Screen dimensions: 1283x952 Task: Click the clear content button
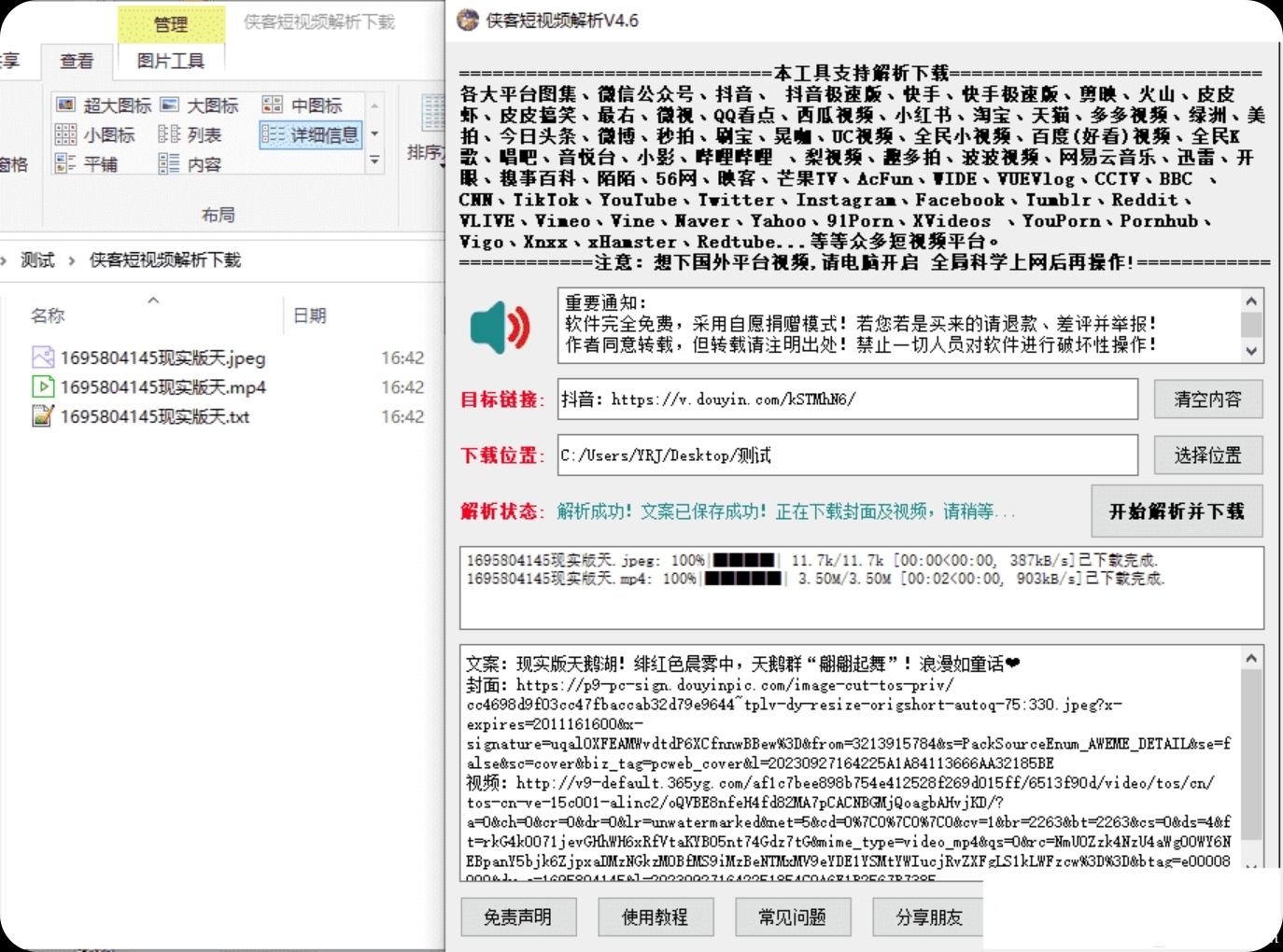click(1207, 399)
